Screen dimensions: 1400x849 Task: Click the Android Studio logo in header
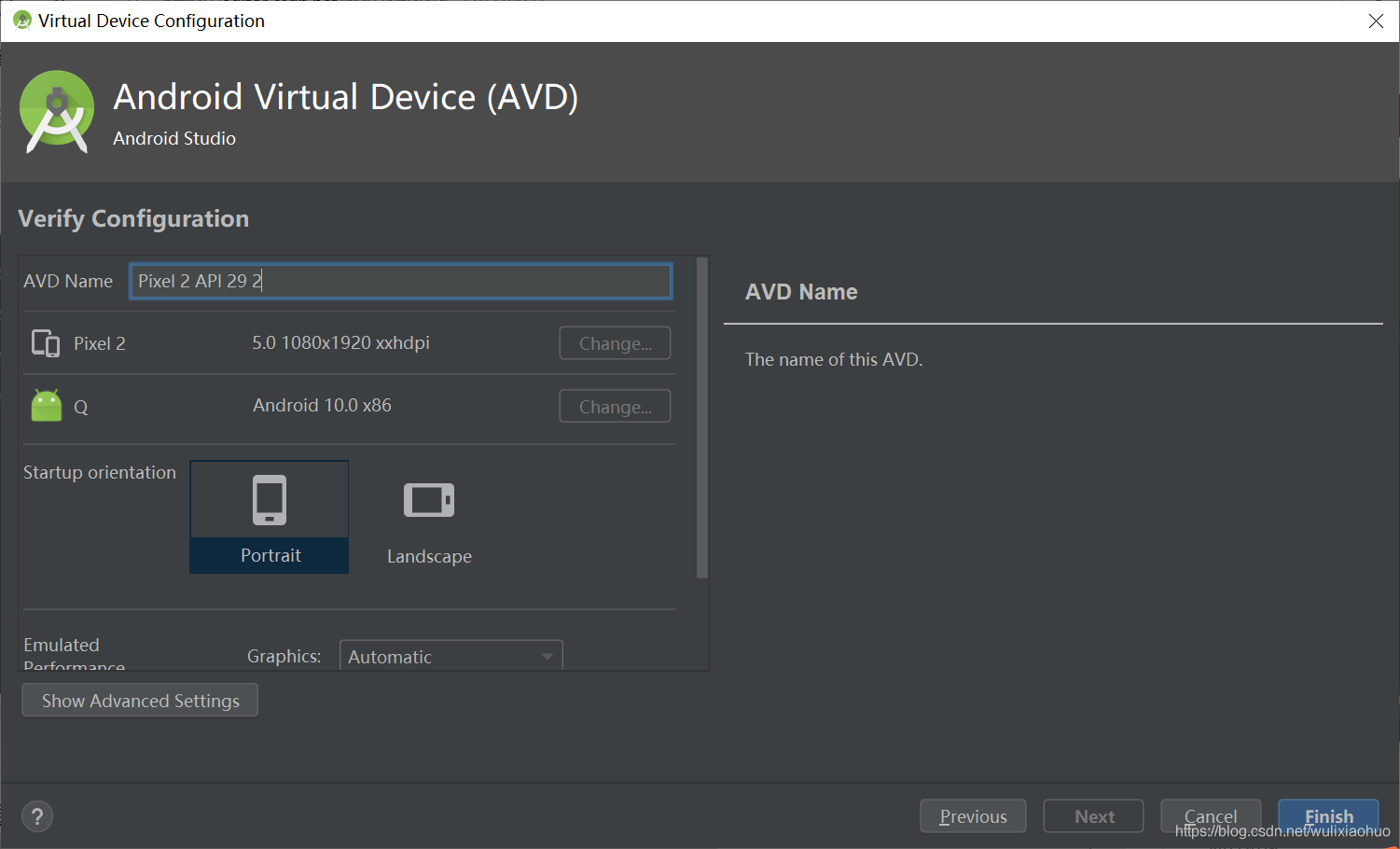[x=57, y=112]
